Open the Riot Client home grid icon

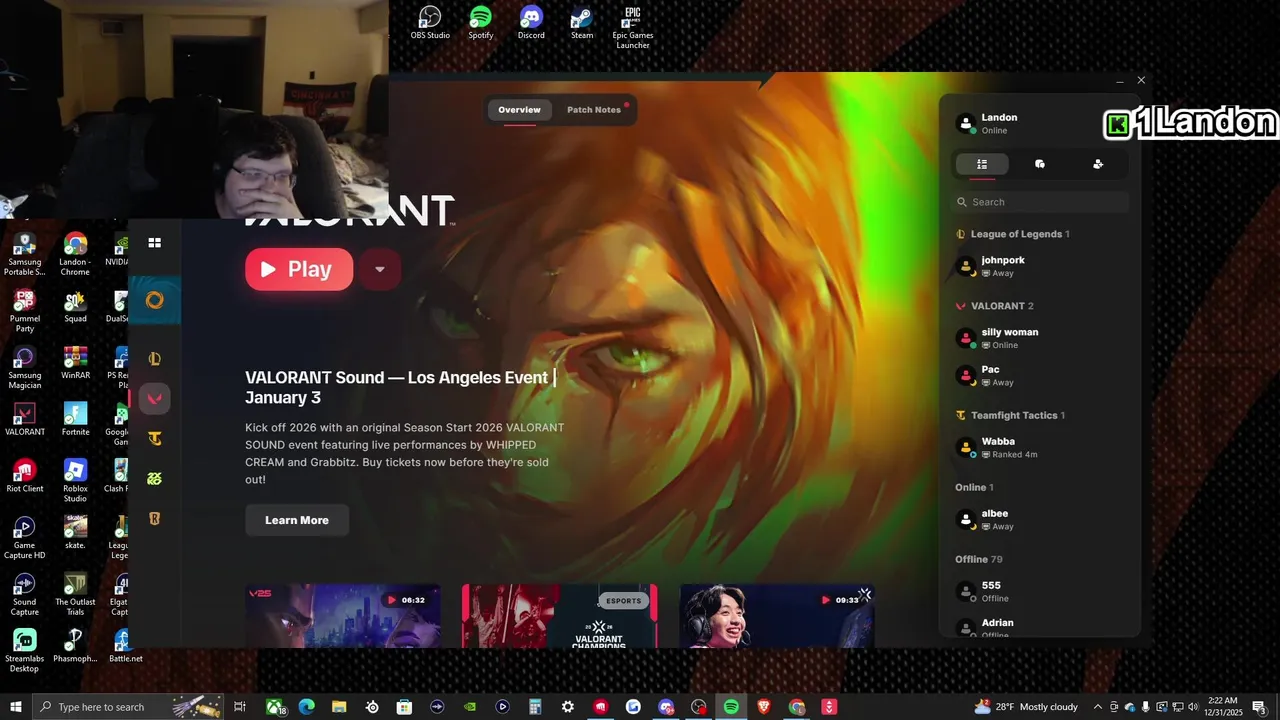[155, 242]
